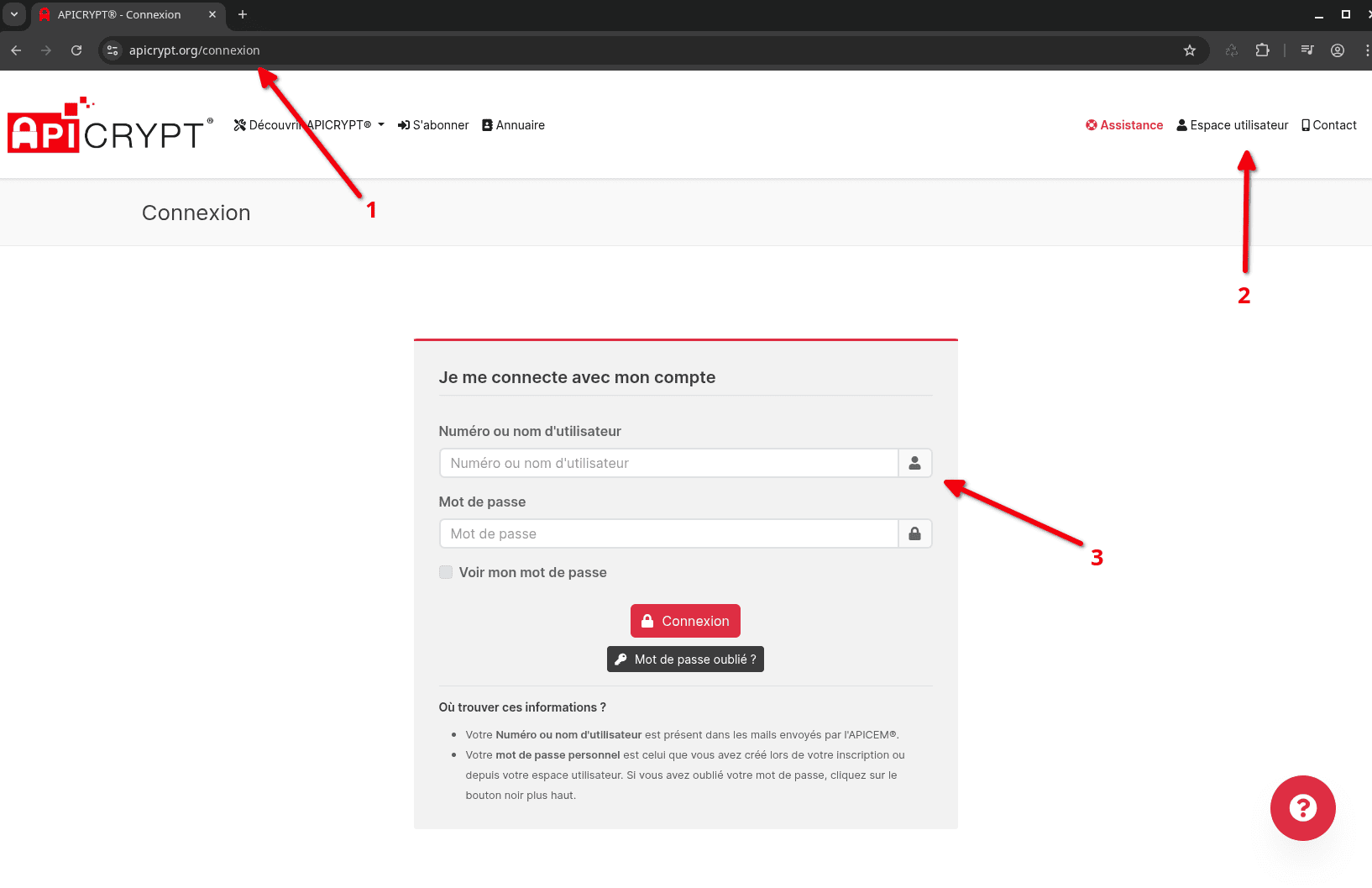Click the Numéro ou nom d'utilisateur field

pyautogui.click(x=668, y=463)
